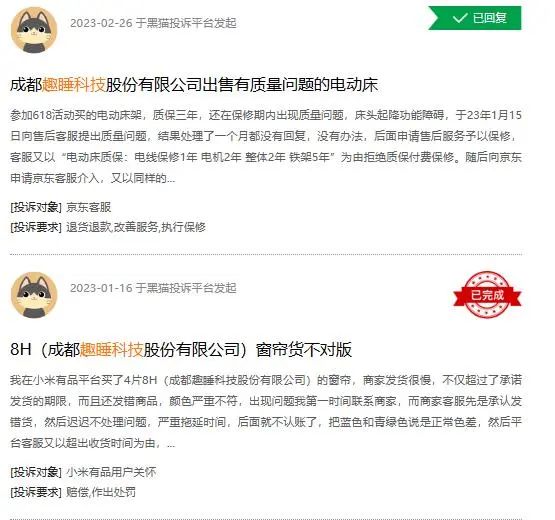Image resolution: width=555 pixels, height=520 pixels.
Task: Click the truncated ellipsis ending the first complaint text
Action: pyautogui.click(x=171, y=179)
